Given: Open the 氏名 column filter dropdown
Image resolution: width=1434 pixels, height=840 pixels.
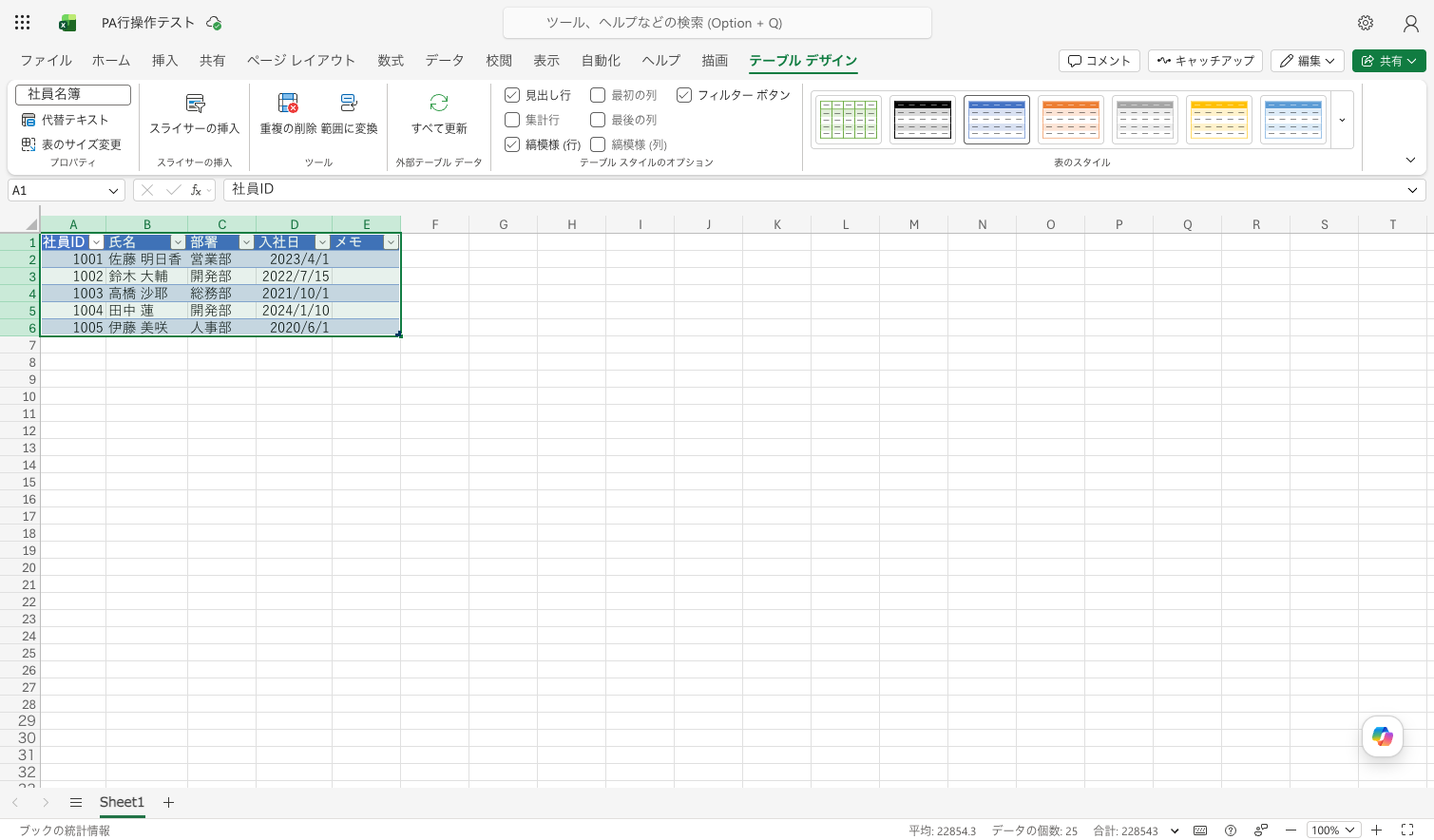Looking at the screenshot, I should [178, 242].
